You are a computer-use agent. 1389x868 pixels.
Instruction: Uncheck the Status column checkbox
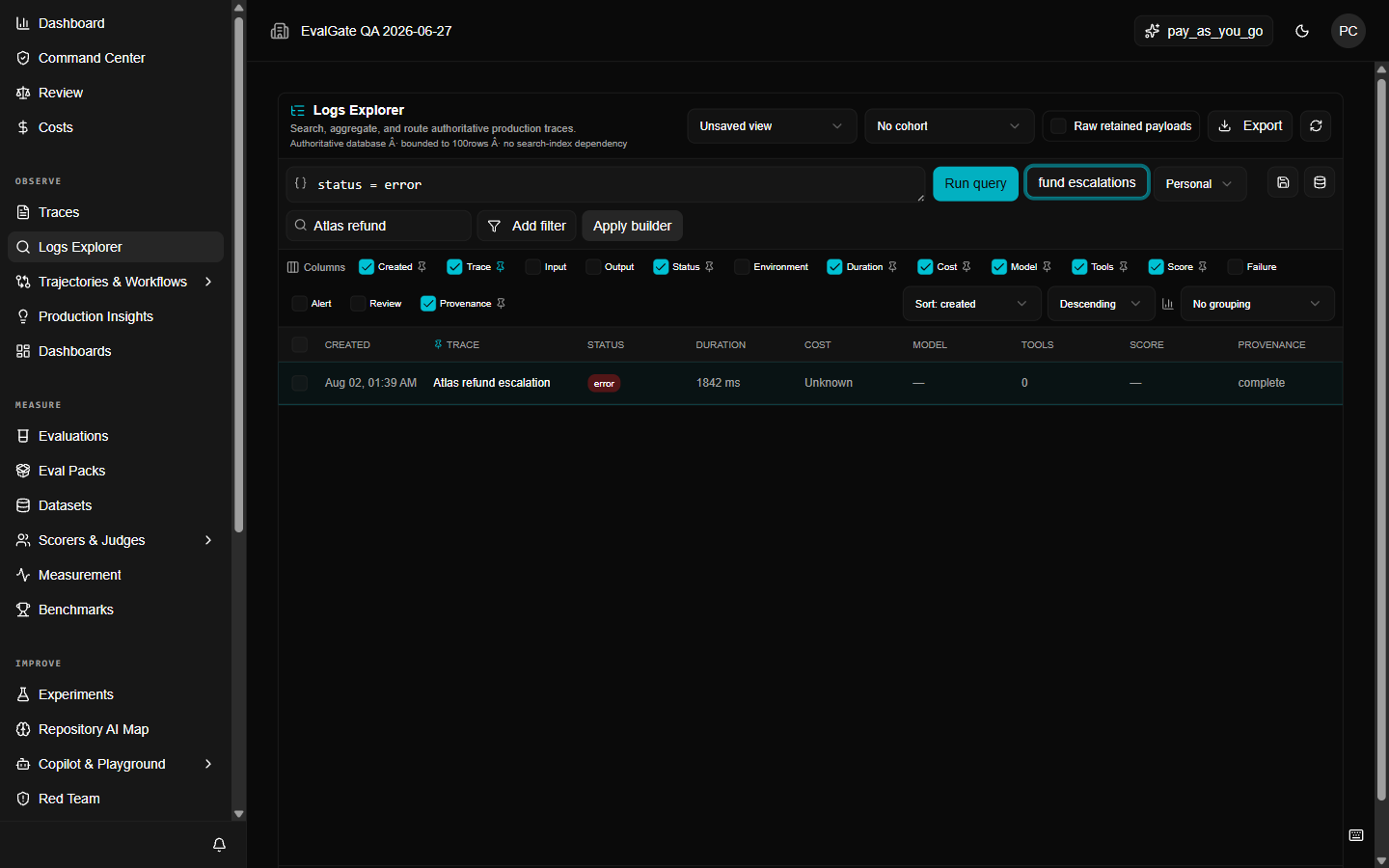click(x=661, y=267)
